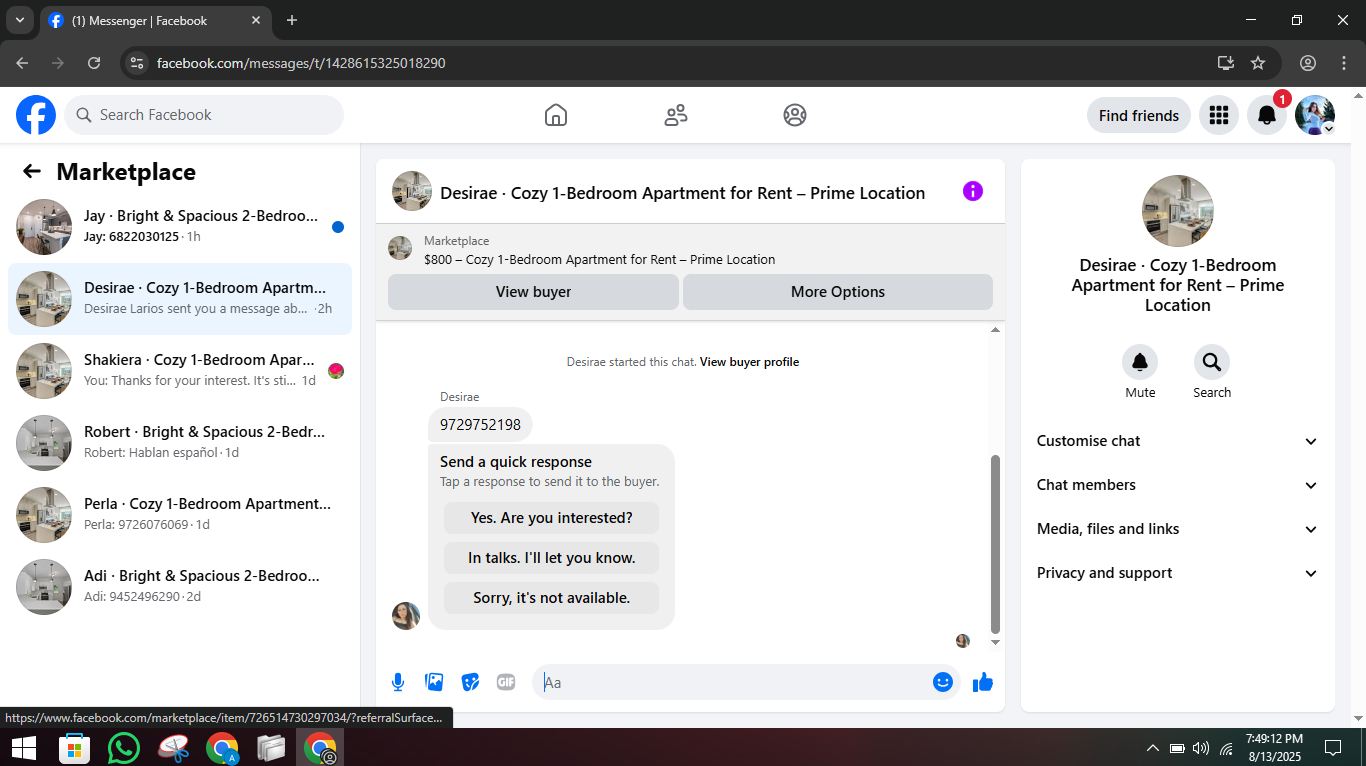Viewport: 1366px width, 766px height.
Task: Open the Friends icon in top navigation
Action: coord(676,115)
